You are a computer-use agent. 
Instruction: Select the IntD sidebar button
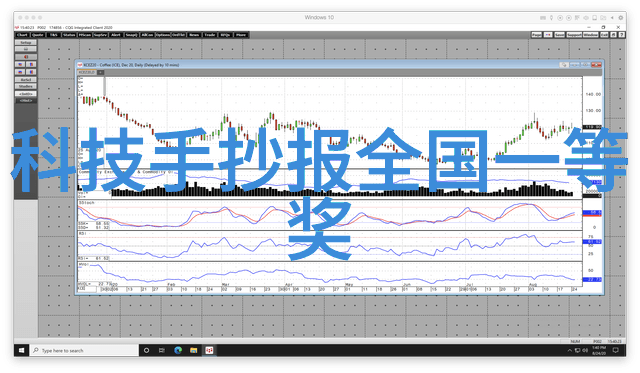[26, 93]
